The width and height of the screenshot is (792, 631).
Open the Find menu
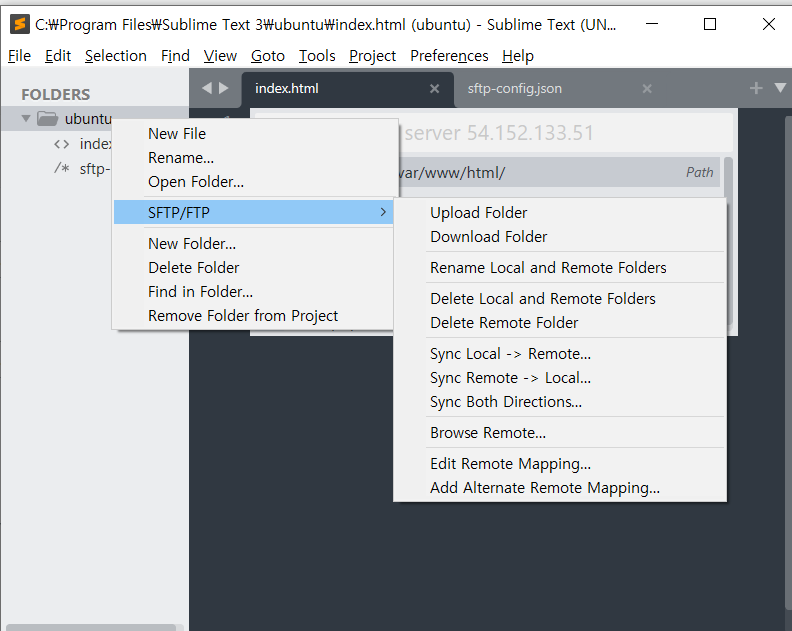[175, 56]
